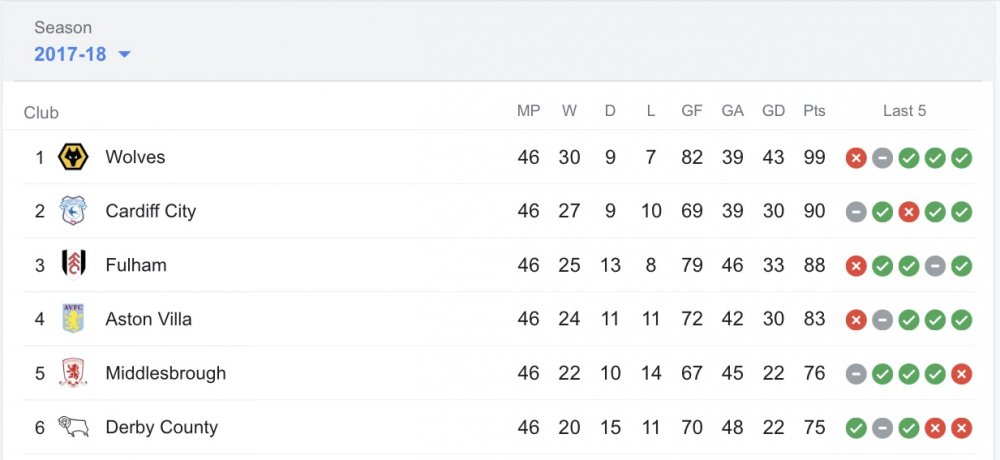
Task: Select the Derby County team name
Action: pyautogui.click(x=161, y=427)
